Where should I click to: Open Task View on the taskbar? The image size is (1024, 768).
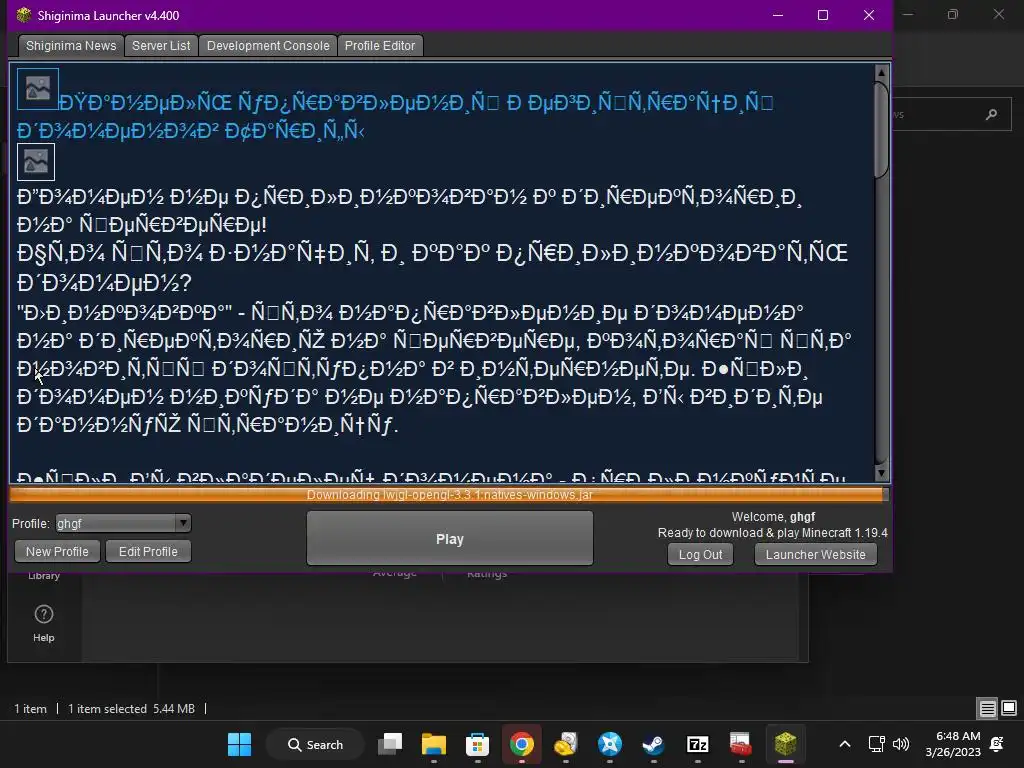pyautogui.click(x=391, y=744)
